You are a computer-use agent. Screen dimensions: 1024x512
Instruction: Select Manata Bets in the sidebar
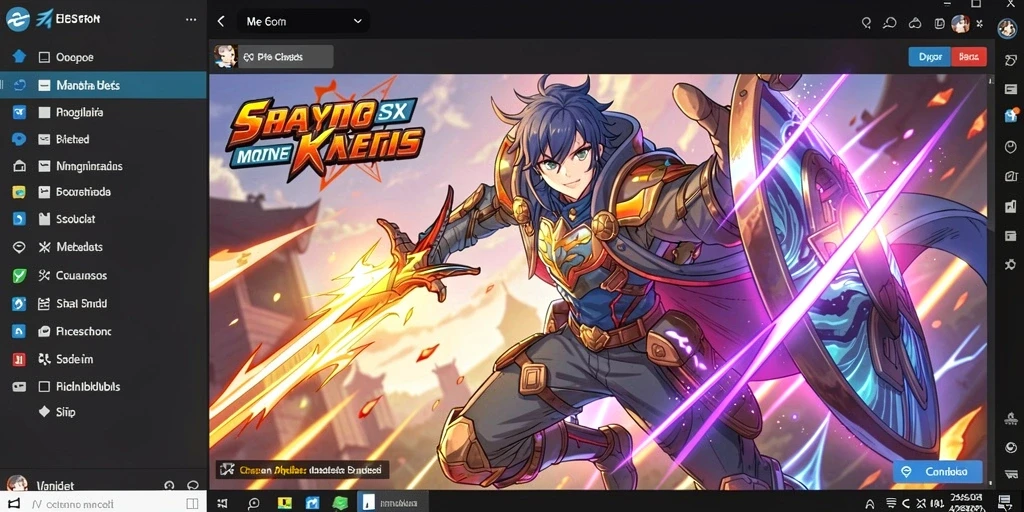[x=103, y=85]
